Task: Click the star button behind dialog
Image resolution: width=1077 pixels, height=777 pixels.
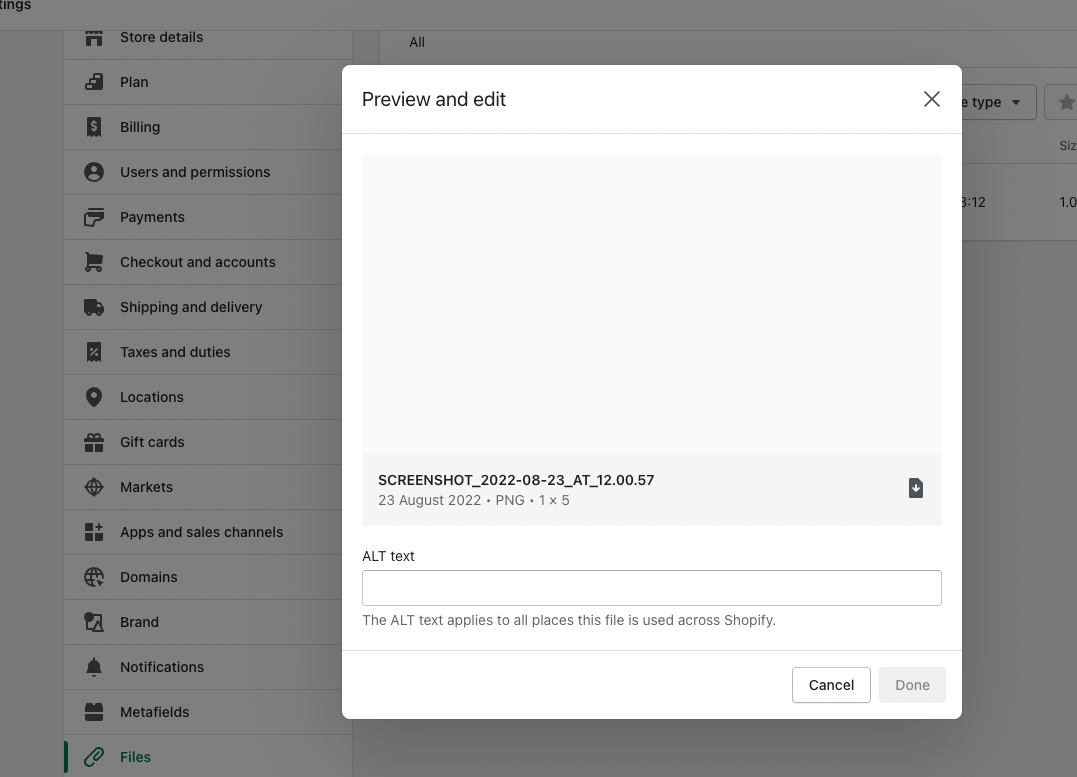Action: coord(1063,102)
